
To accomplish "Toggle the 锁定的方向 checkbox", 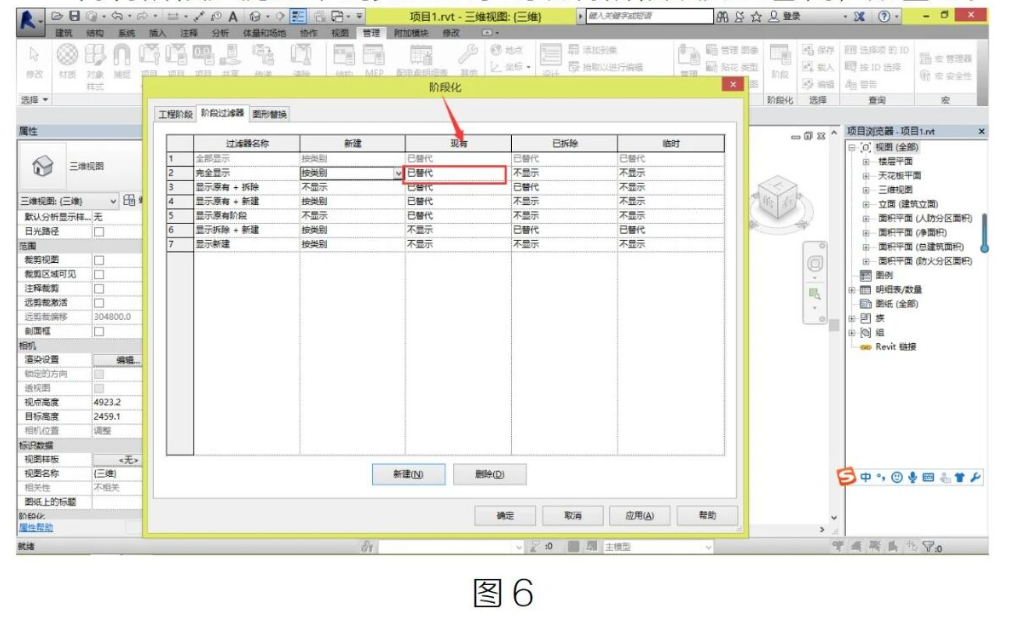I will point(99,374).
